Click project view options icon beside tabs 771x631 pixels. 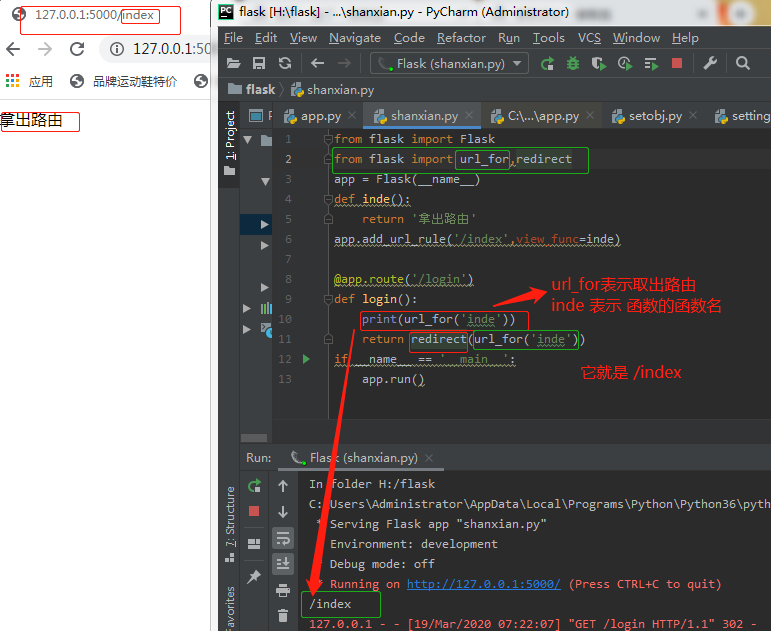pyautogui.click(x=256, y=116)
